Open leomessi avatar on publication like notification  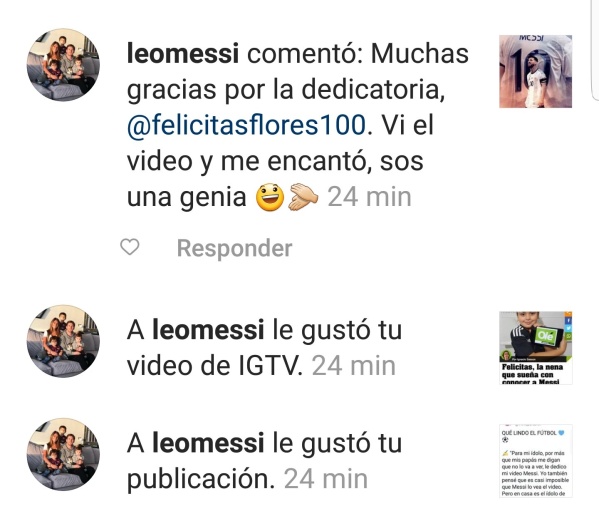[63, 454]
